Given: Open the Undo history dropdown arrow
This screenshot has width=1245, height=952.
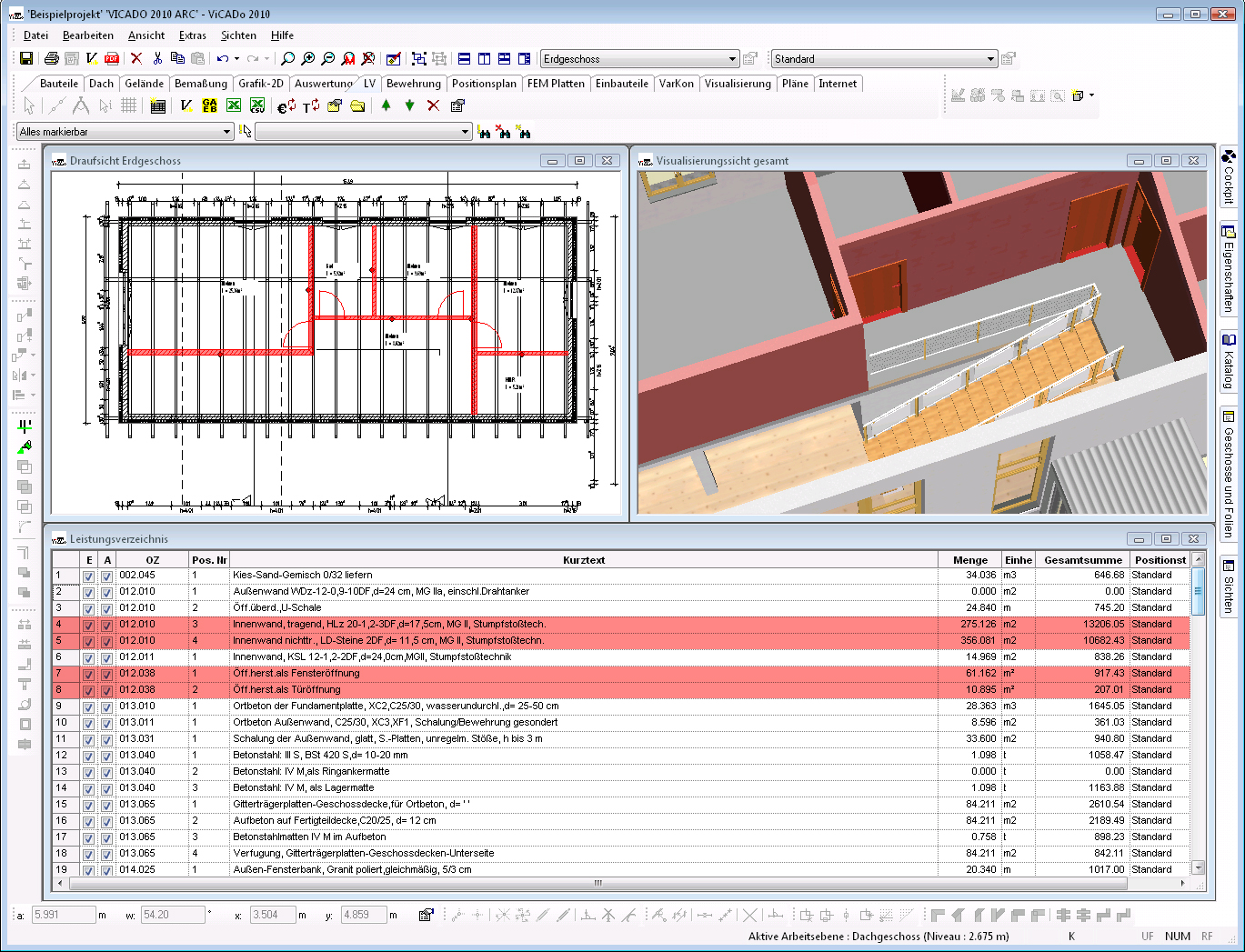Looking at the screenshot, I should tap(237, 58).
